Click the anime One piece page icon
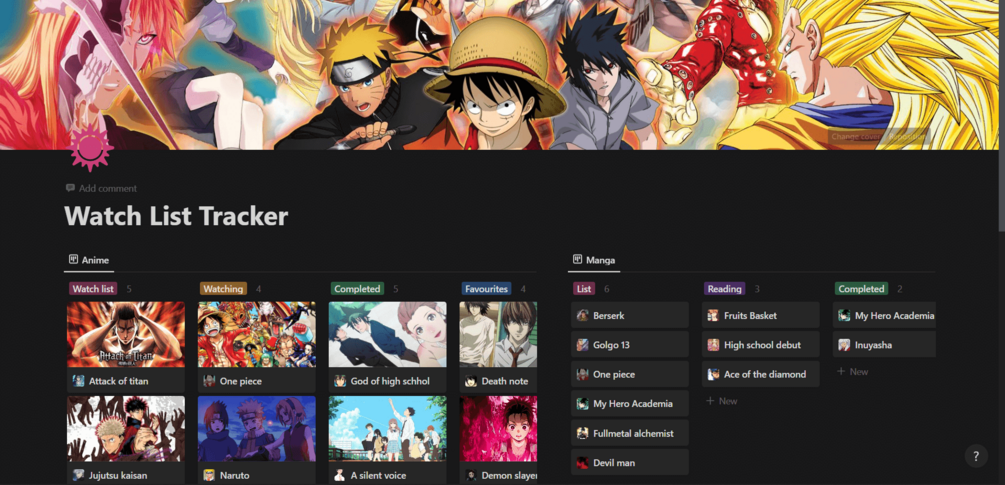 210,381
